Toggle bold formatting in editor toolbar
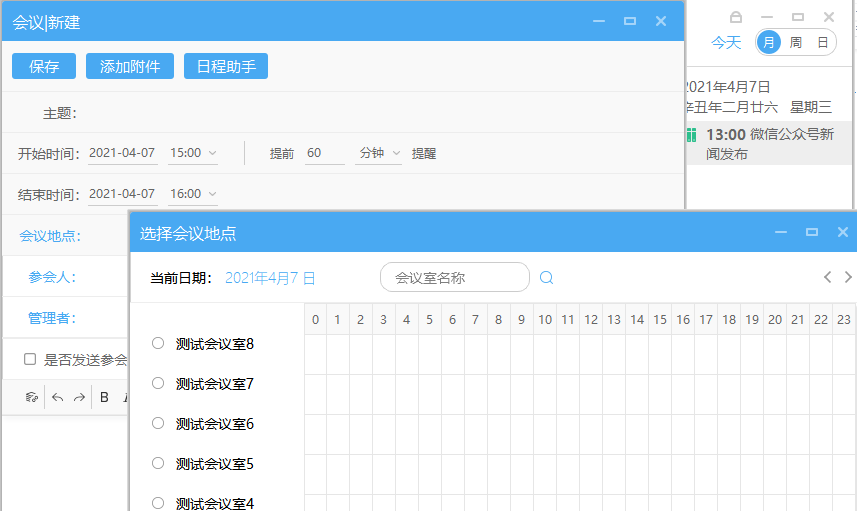Image resolution: width=857 pixels, height=511 pixels. click(104, 397)
